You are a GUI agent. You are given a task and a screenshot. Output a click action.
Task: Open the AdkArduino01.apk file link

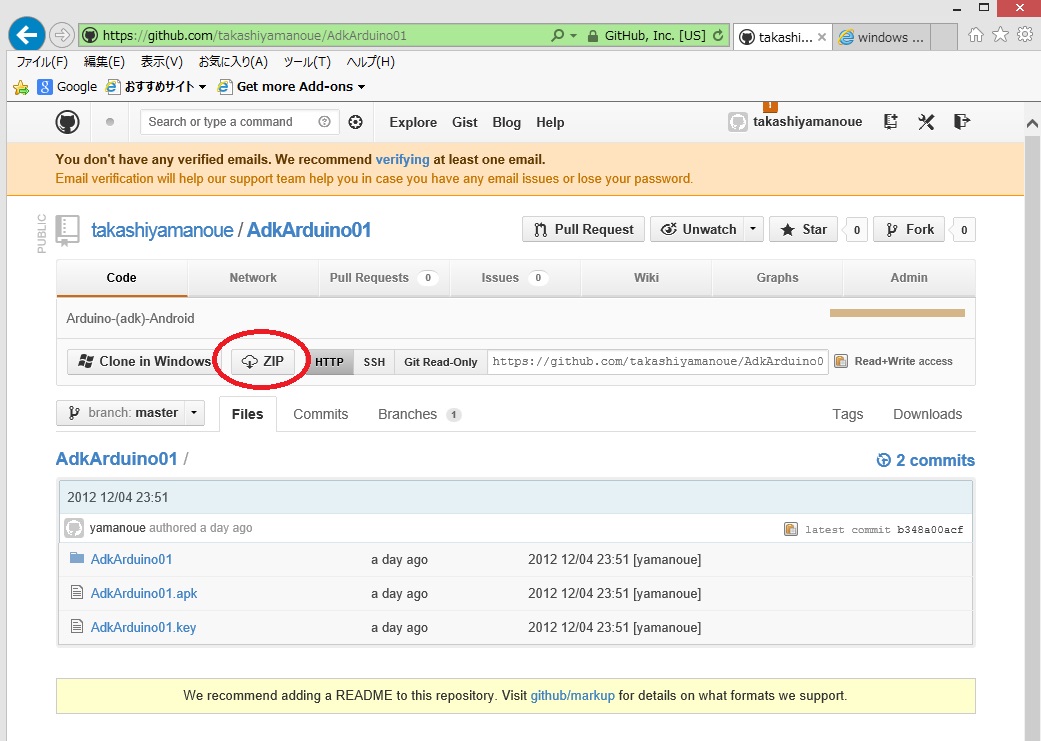coord(144,593)
